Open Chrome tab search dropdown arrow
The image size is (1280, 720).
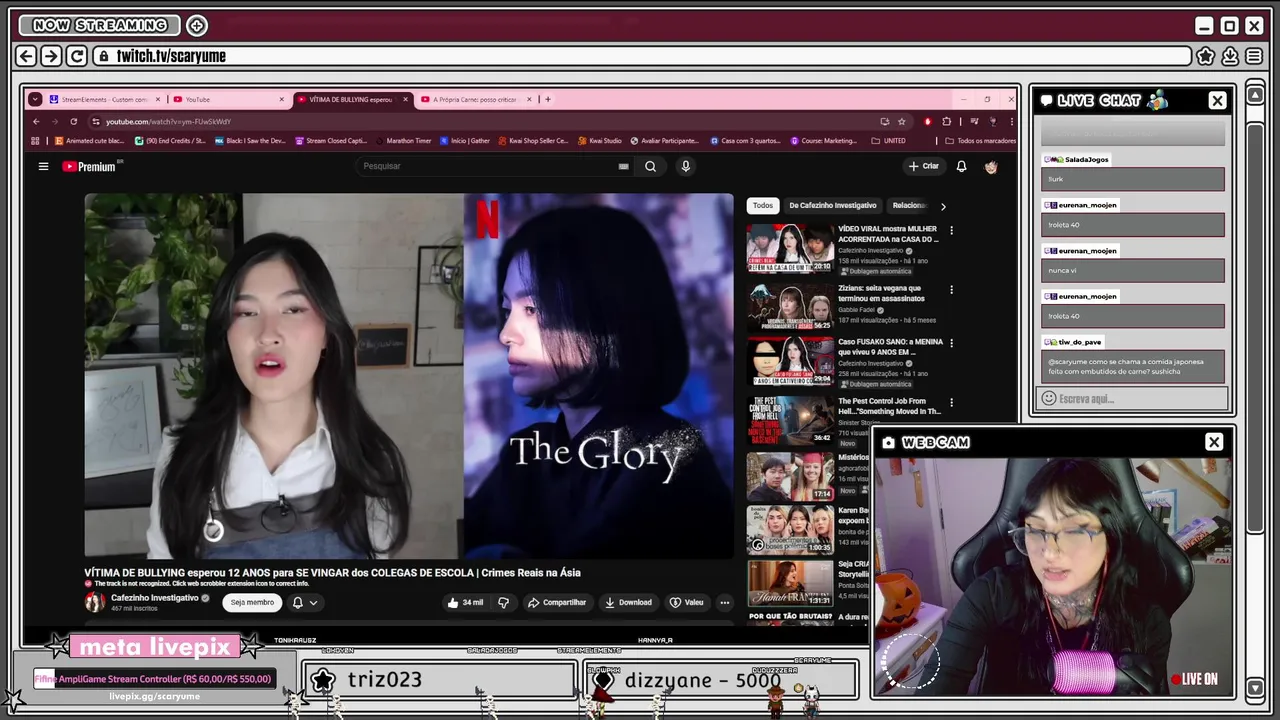35,99
